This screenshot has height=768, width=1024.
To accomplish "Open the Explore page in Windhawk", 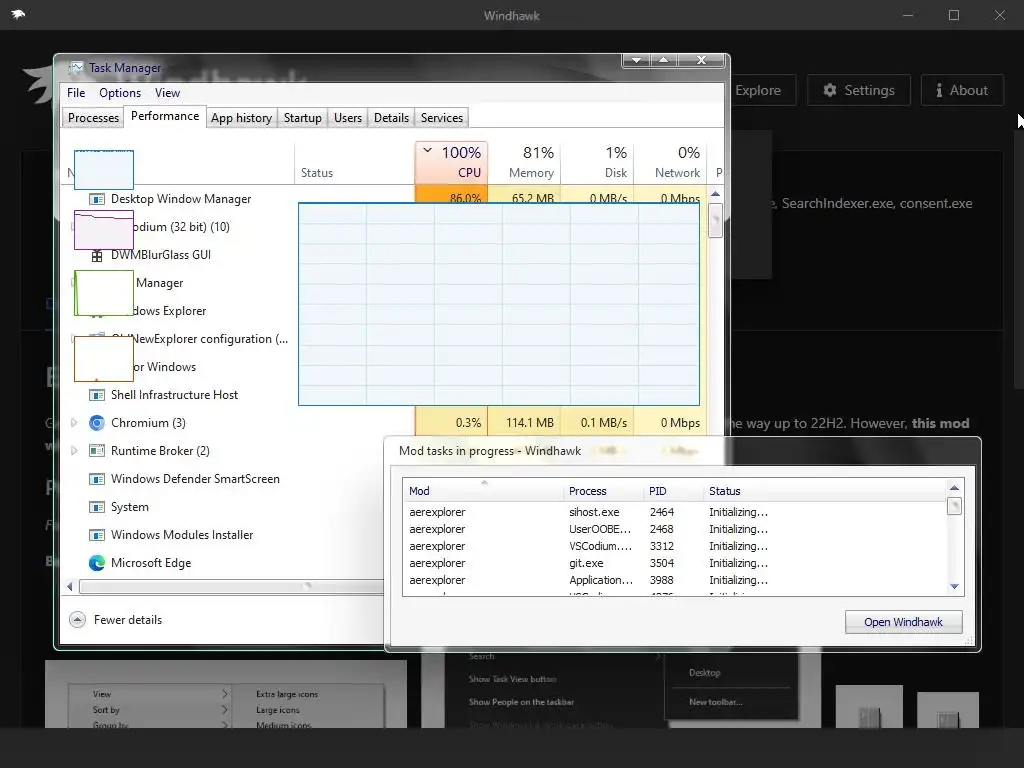I will pos(758,90).
